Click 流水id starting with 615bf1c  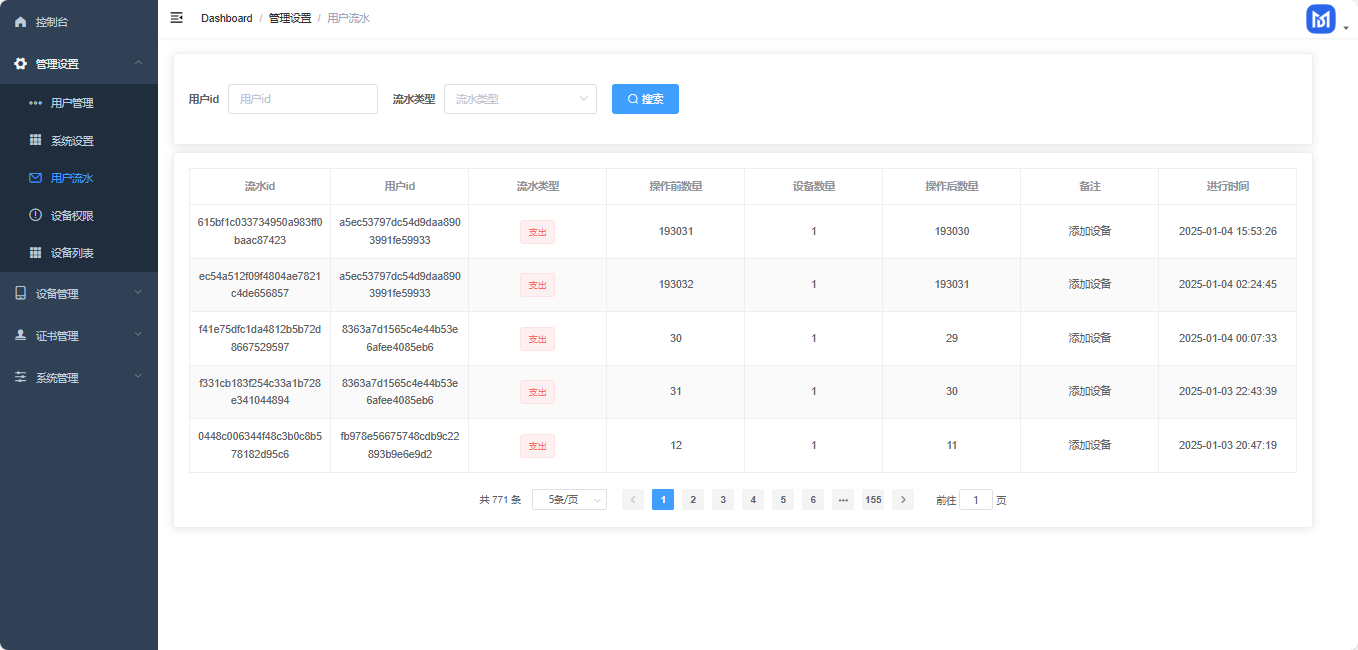(x=260, y=232)
